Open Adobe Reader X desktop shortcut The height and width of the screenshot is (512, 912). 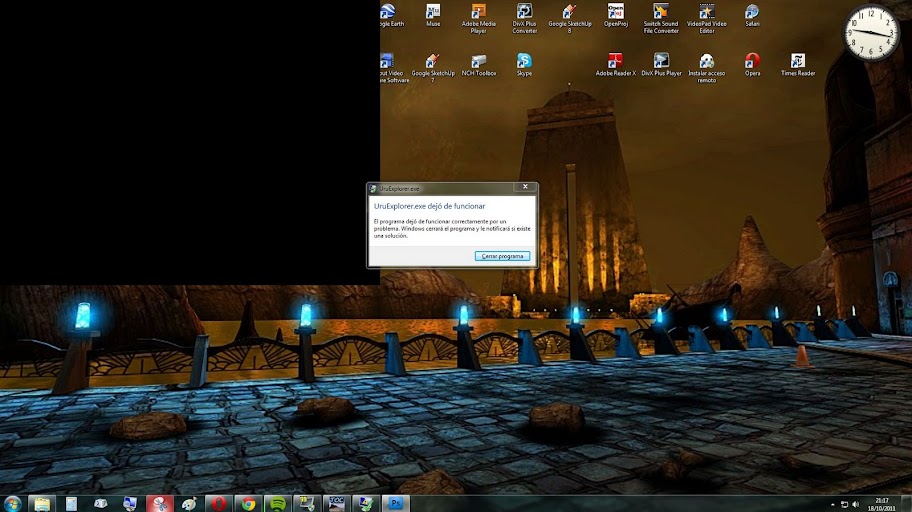pos(615,65)
